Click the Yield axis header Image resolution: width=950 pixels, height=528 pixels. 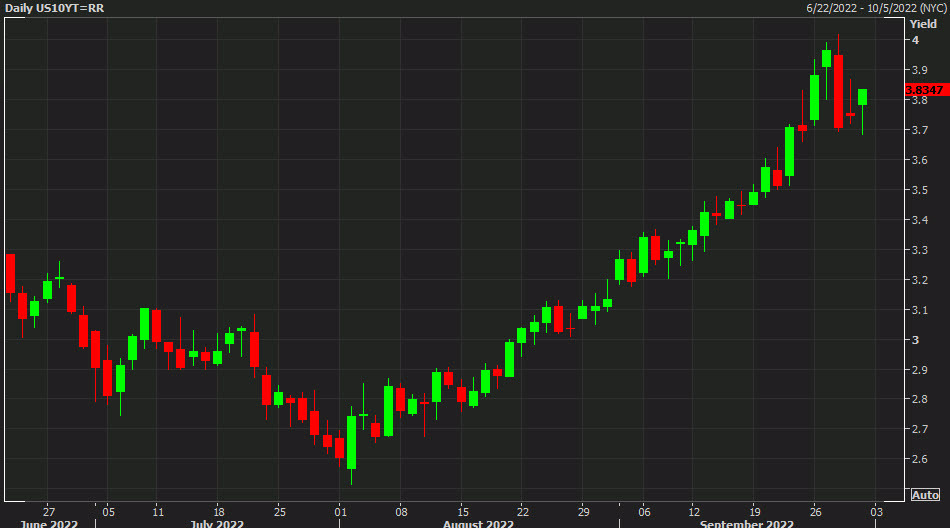923,24
